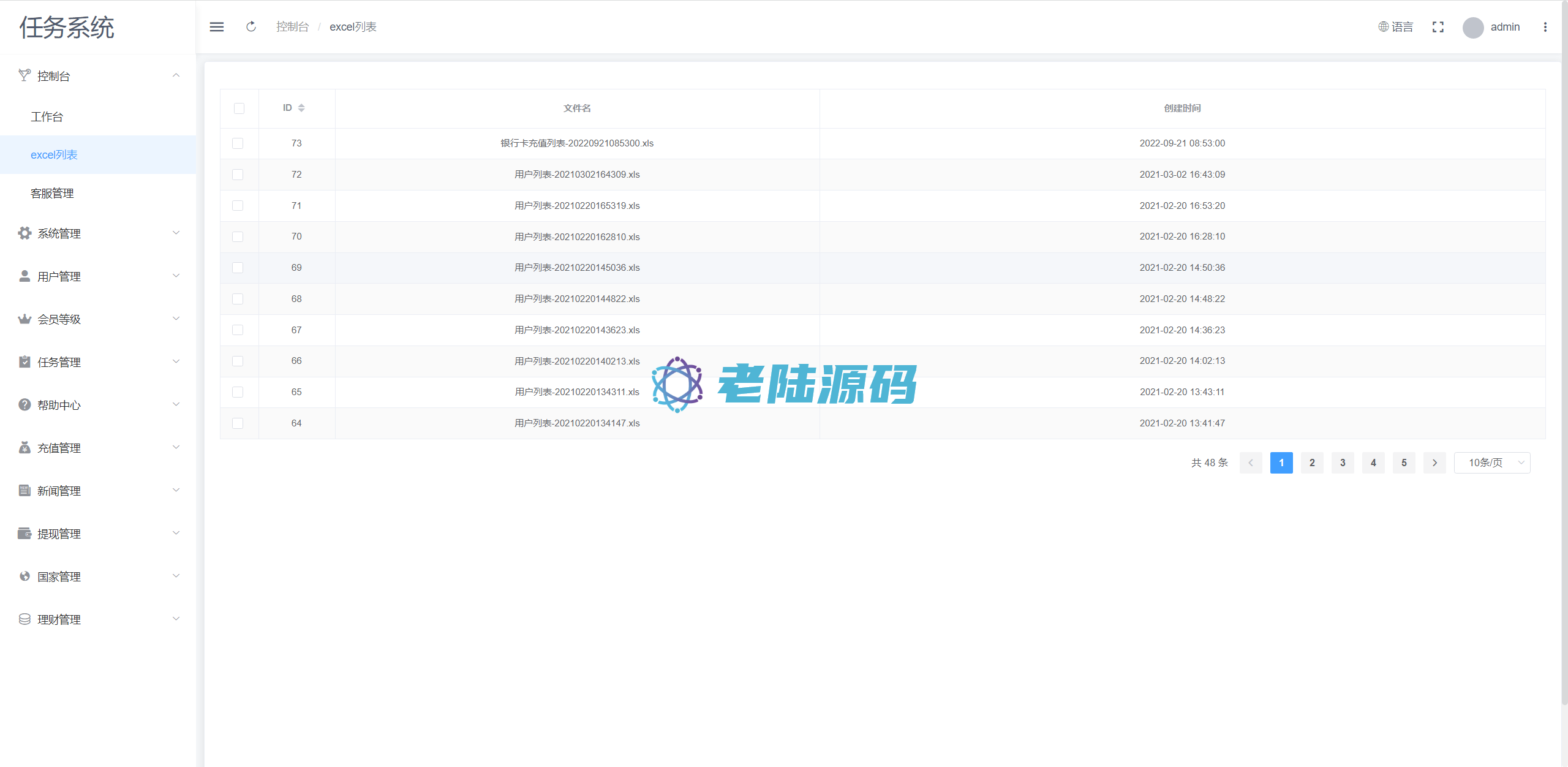Open the 工作台 menu item
Screen dimensions: 1568x767
tap(47, 117)
